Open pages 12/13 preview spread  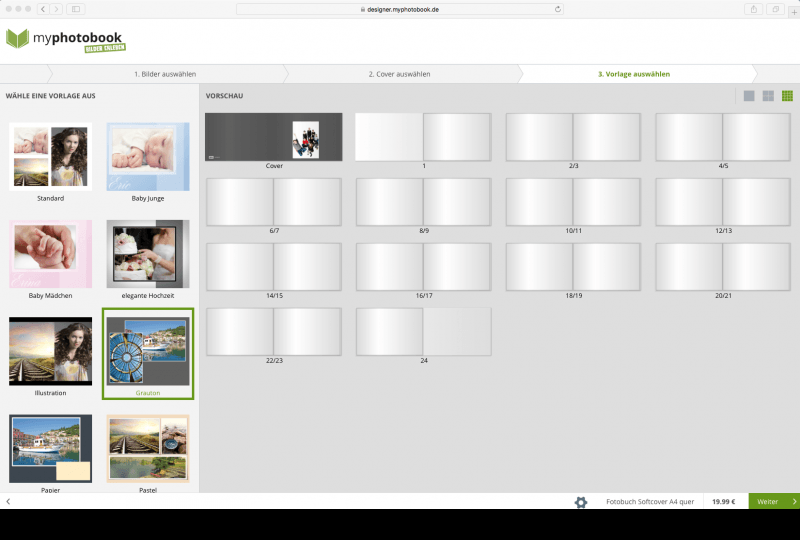[x=723, y=202]
